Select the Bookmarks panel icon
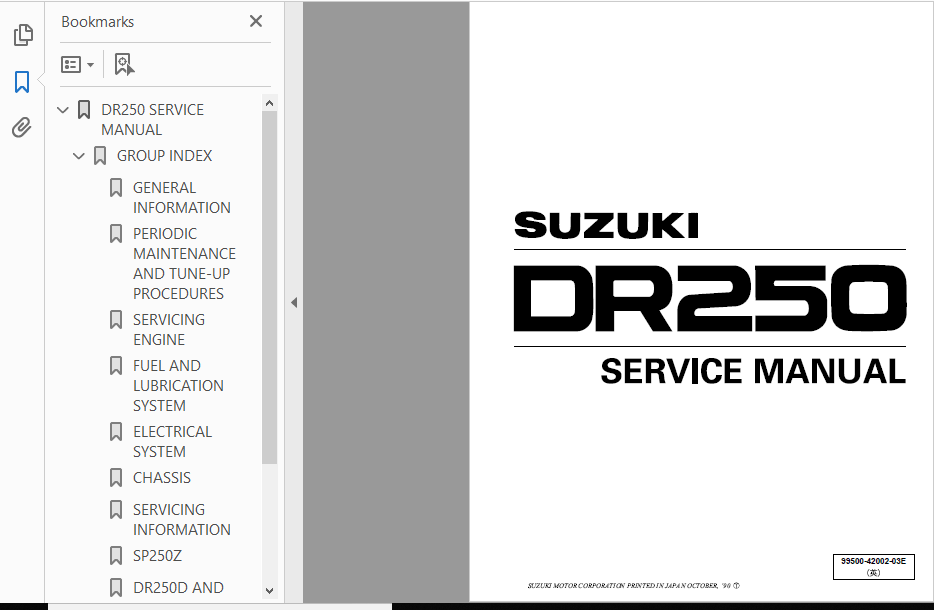 (x=22, y=82)
